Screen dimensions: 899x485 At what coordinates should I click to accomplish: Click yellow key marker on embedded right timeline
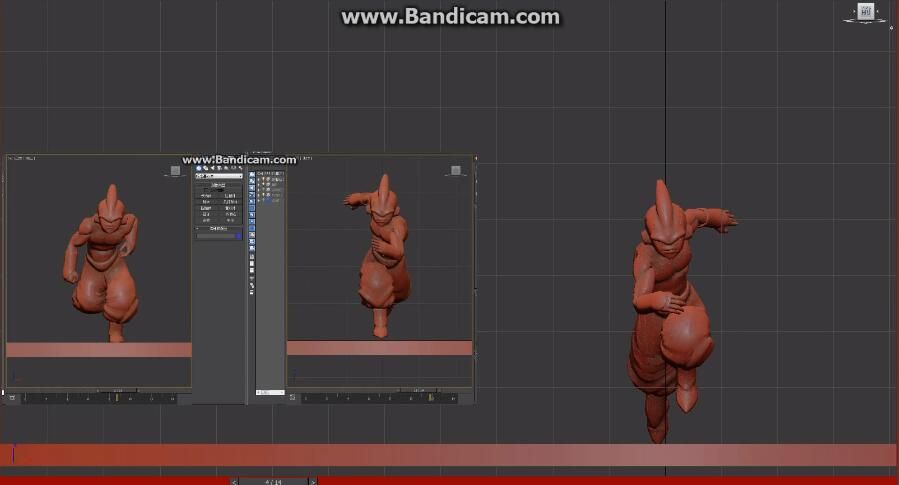point(431,397)
